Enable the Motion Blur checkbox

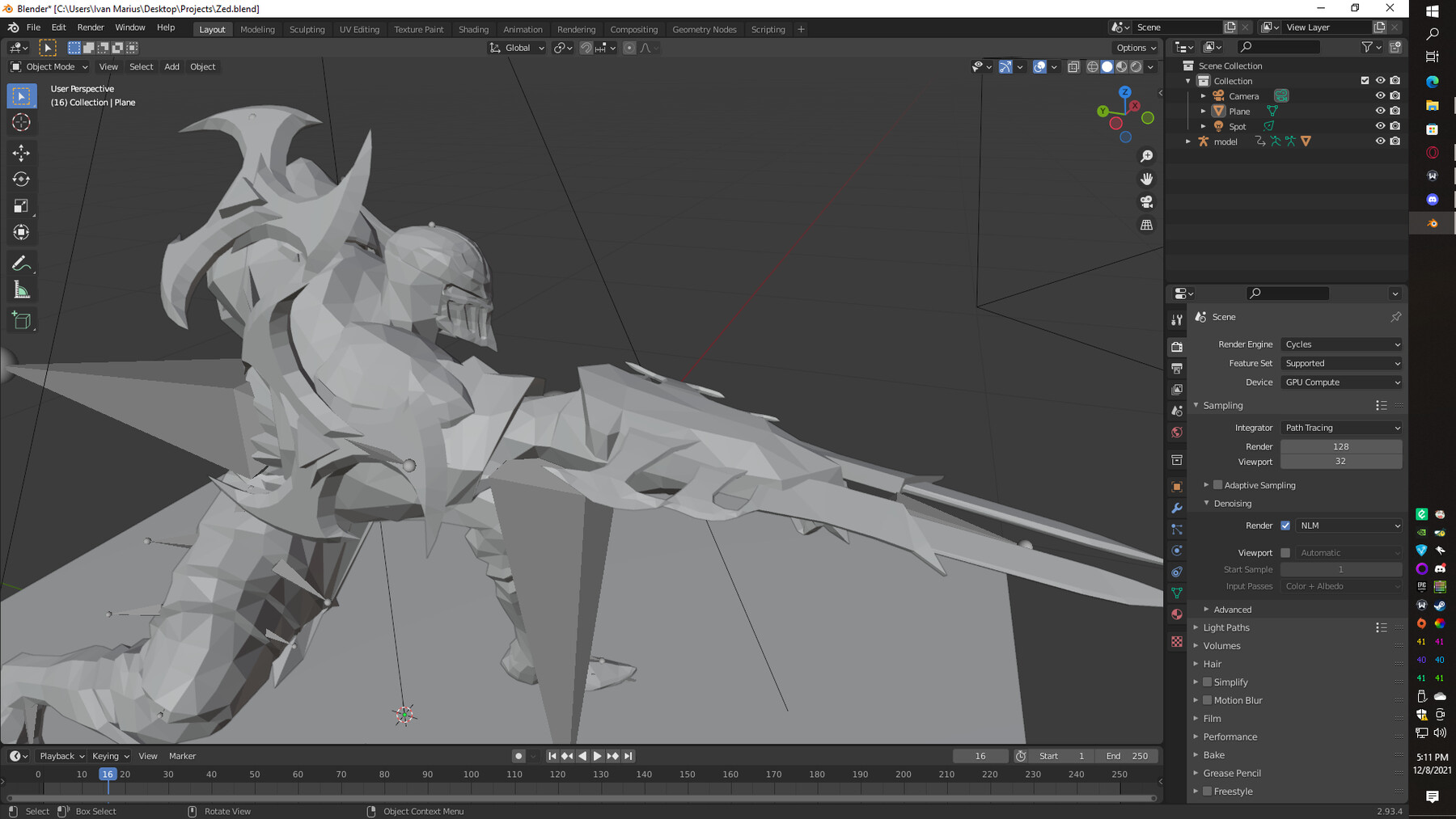pos(1207,700)
